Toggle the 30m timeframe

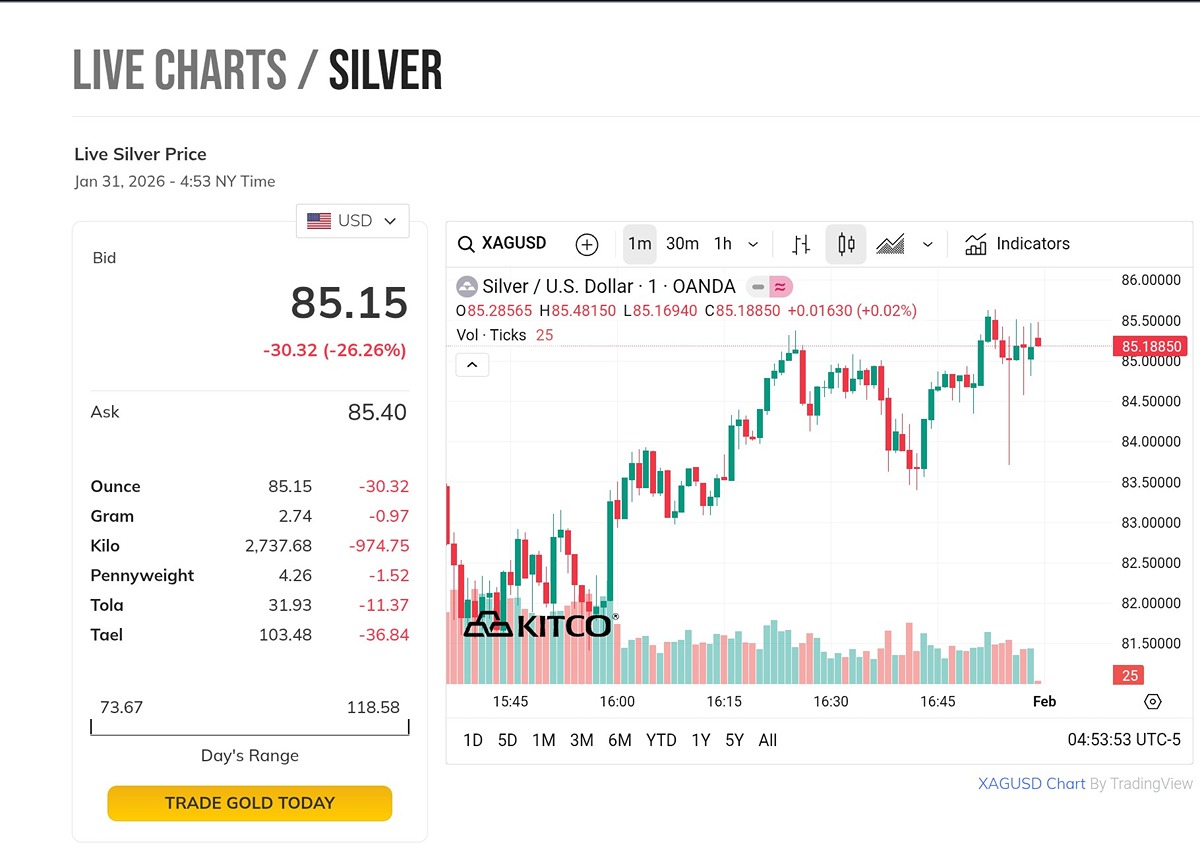(x=682, y=244)
